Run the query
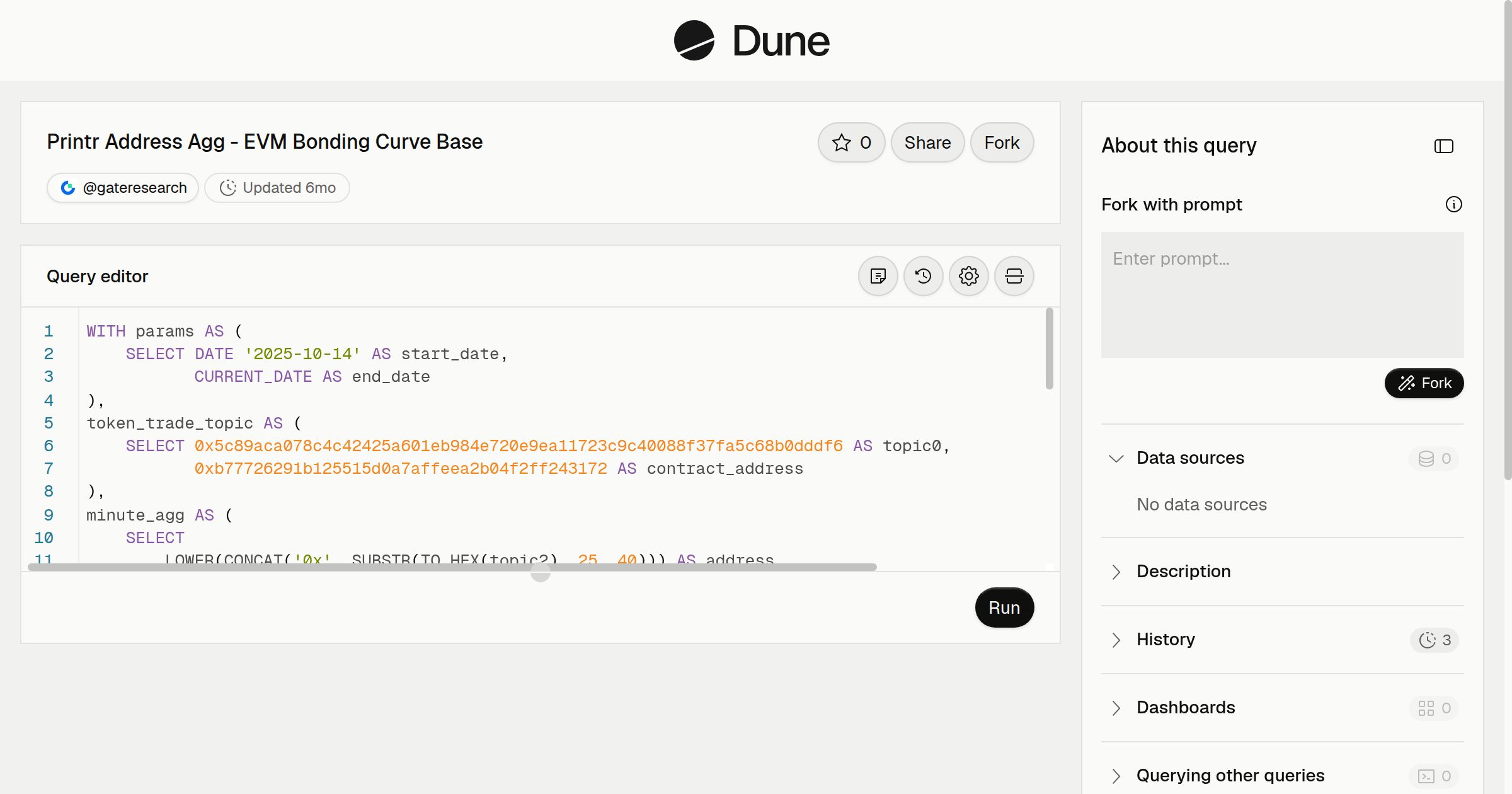Image resolution: width=1512 pixels, height=794 pixels. (1004, 607)
